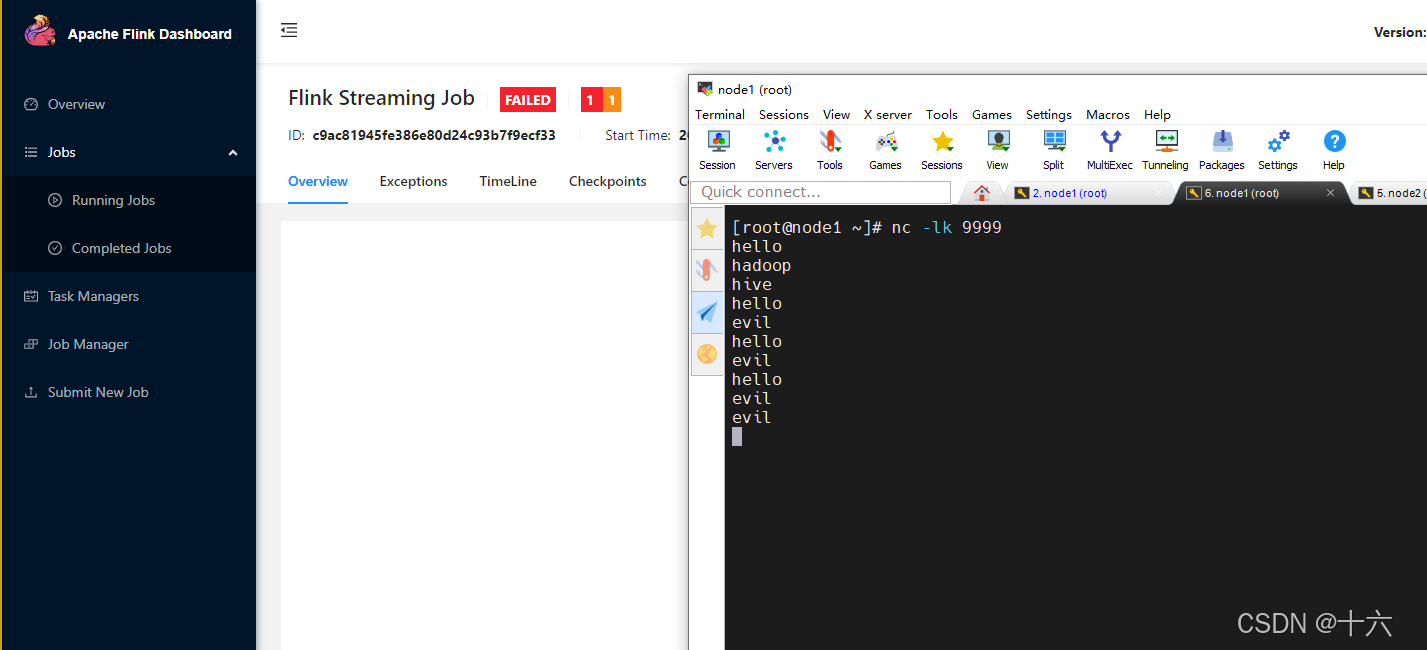Click the 'hive' terminal output line
The height and width of the screenshot is (650, 1427).
[752, 285]
